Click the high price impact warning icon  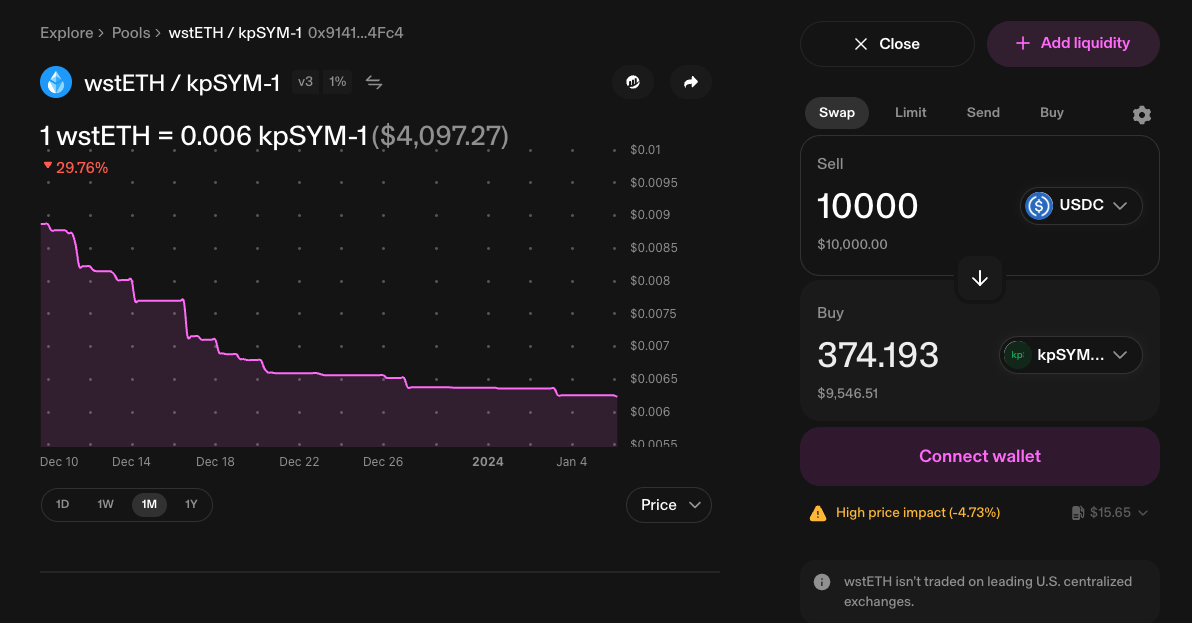(817, 513)
